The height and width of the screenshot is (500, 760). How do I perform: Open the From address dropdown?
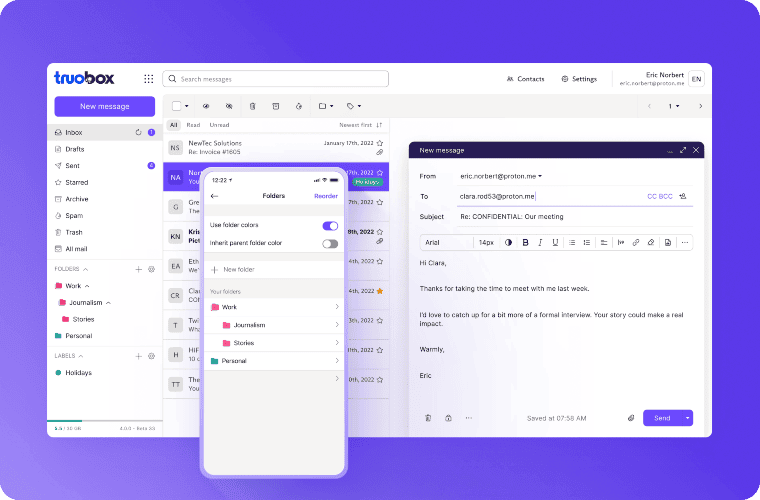click(x=540, y=176)
